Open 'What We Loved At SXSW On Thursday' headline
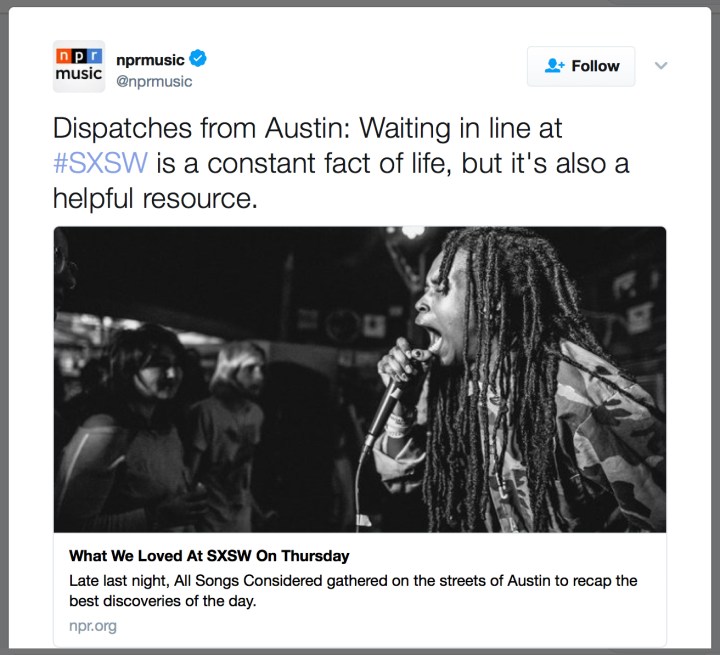 tap(209, 556)
